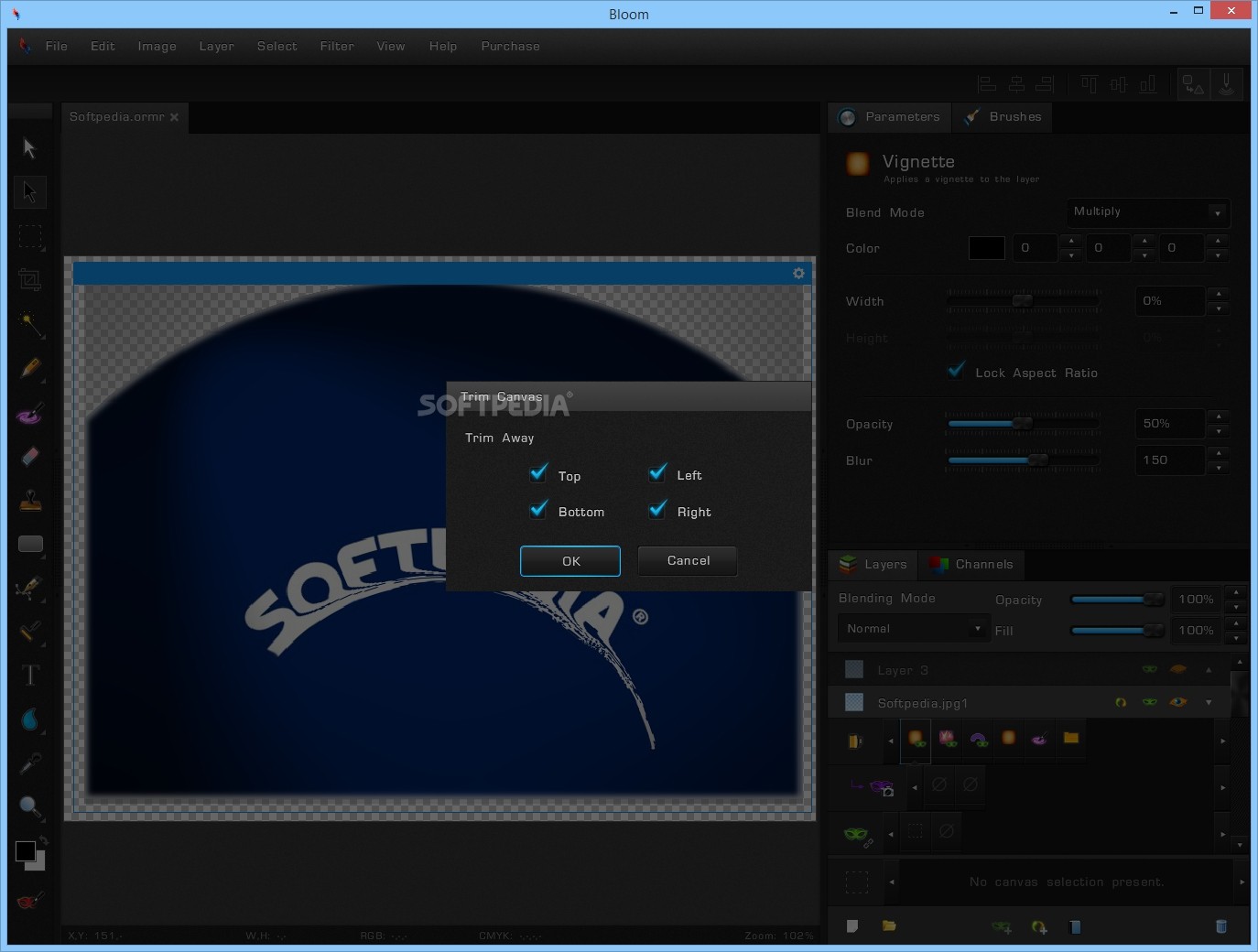
Task: Click the align right edges icon
Action: (x=1045, y=84)
